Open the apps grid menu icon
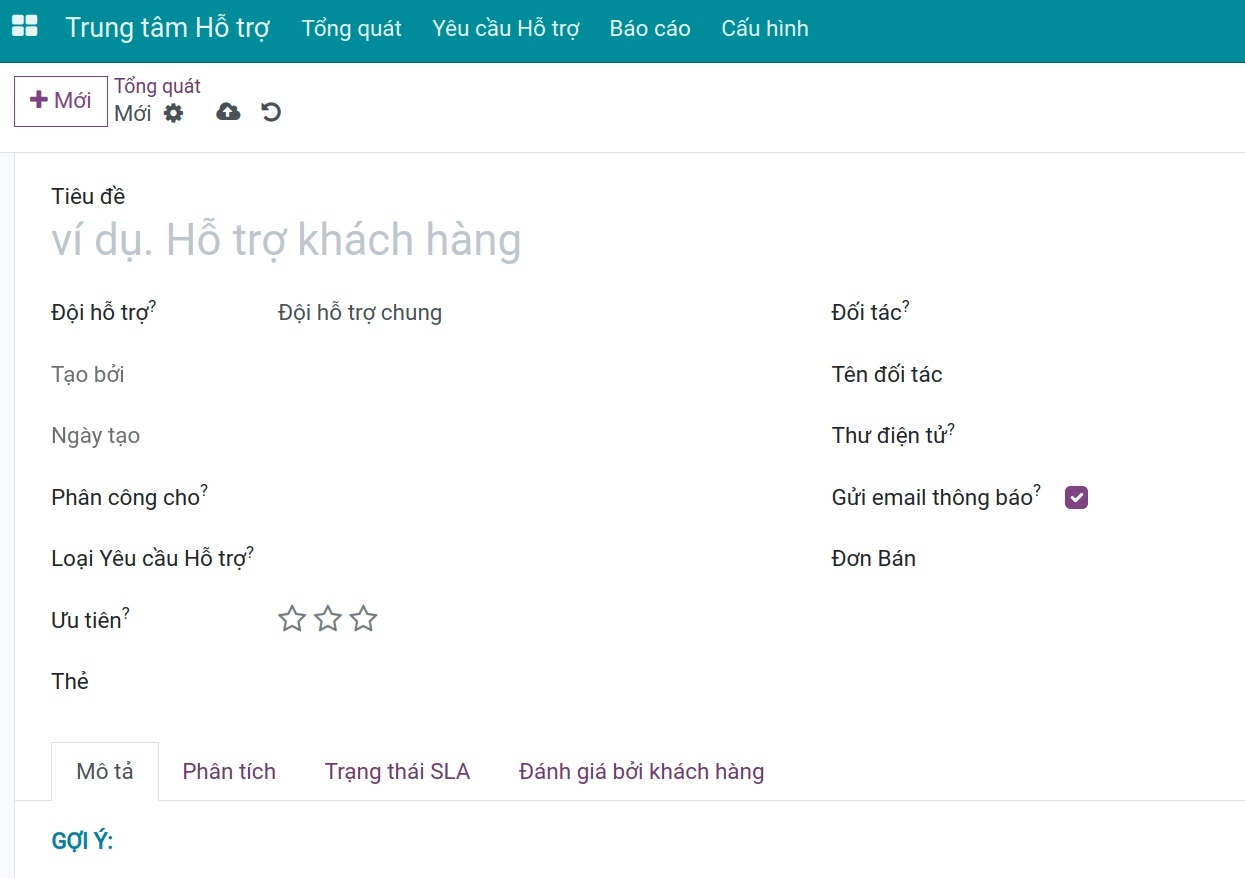 pos(24,27)
